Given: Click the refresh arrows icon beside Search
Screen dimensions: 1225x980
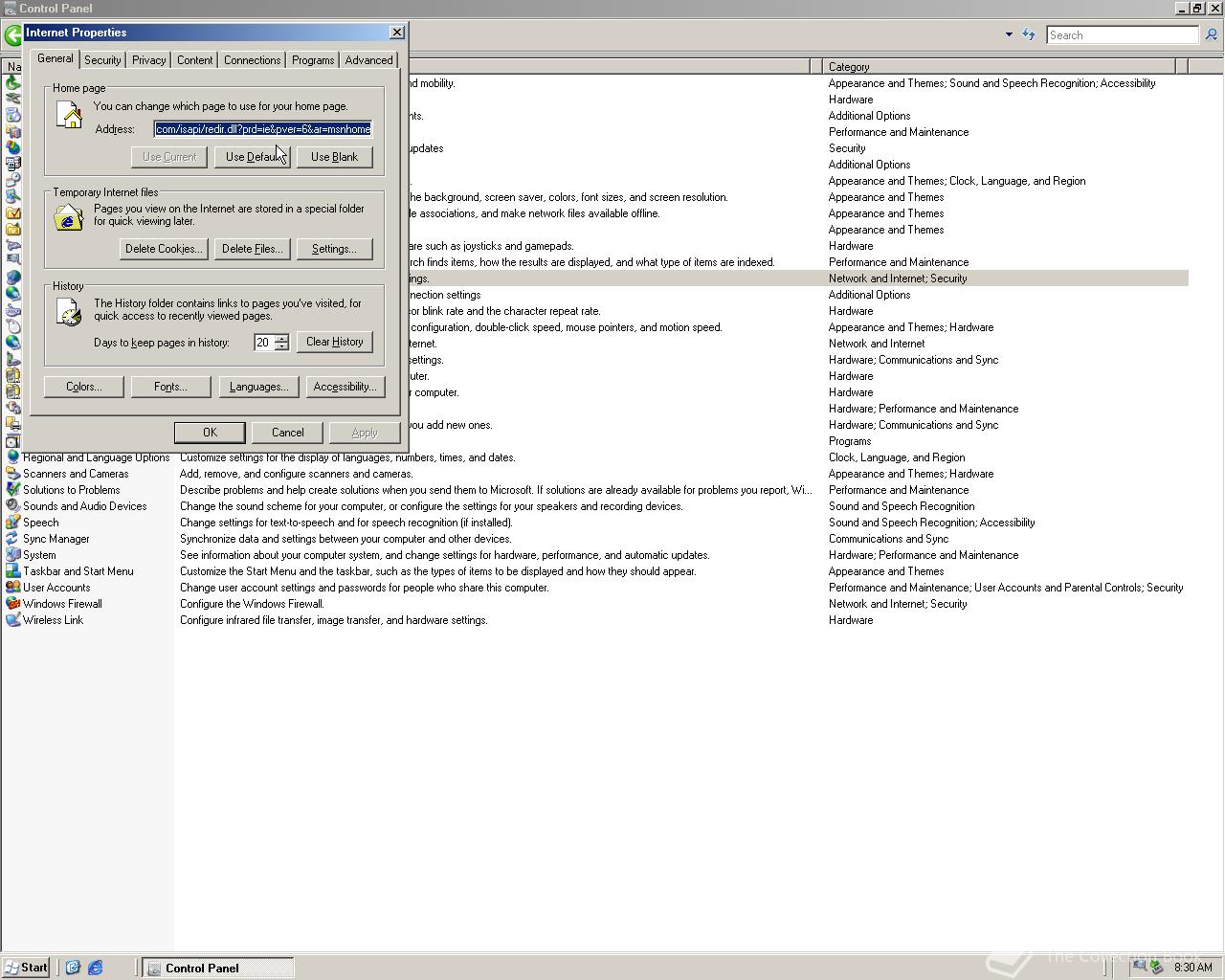Looking at the screenshot, I should tap(1029, 34).
